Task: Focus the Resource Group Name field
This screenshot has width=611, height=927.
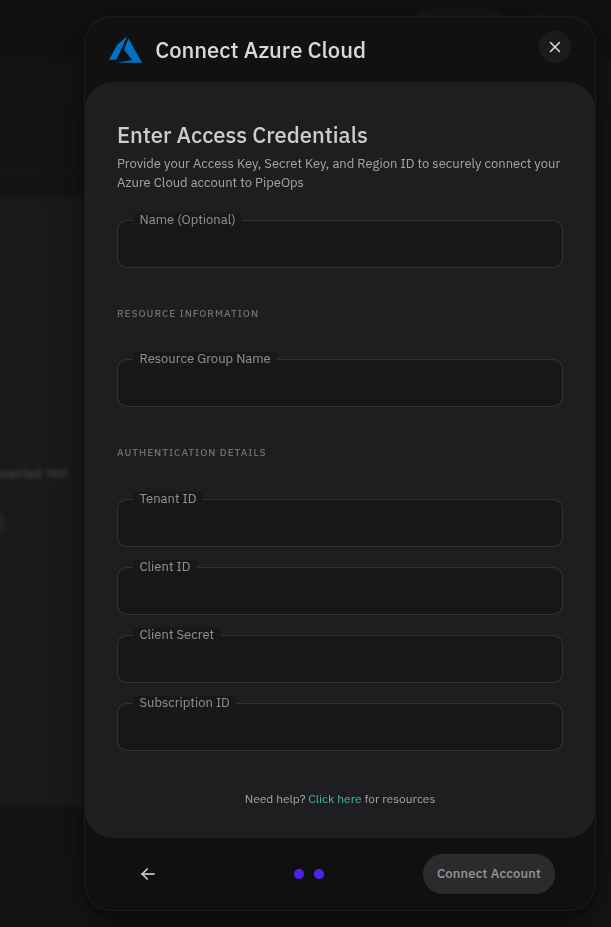Action: pyautogui.click(x=340, y=383)
